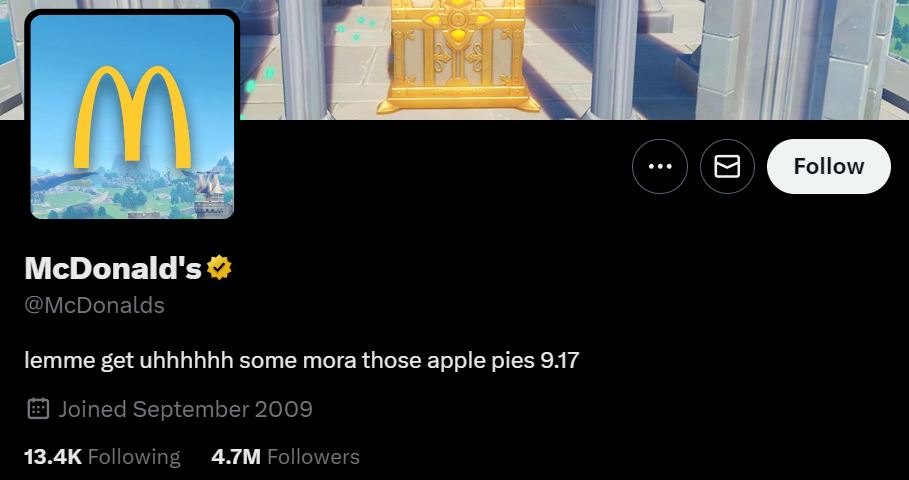The width and height of the screenshot is (909, 480).
Task: Open the 4.7M Followers list
Action: [x=285, y=457]
